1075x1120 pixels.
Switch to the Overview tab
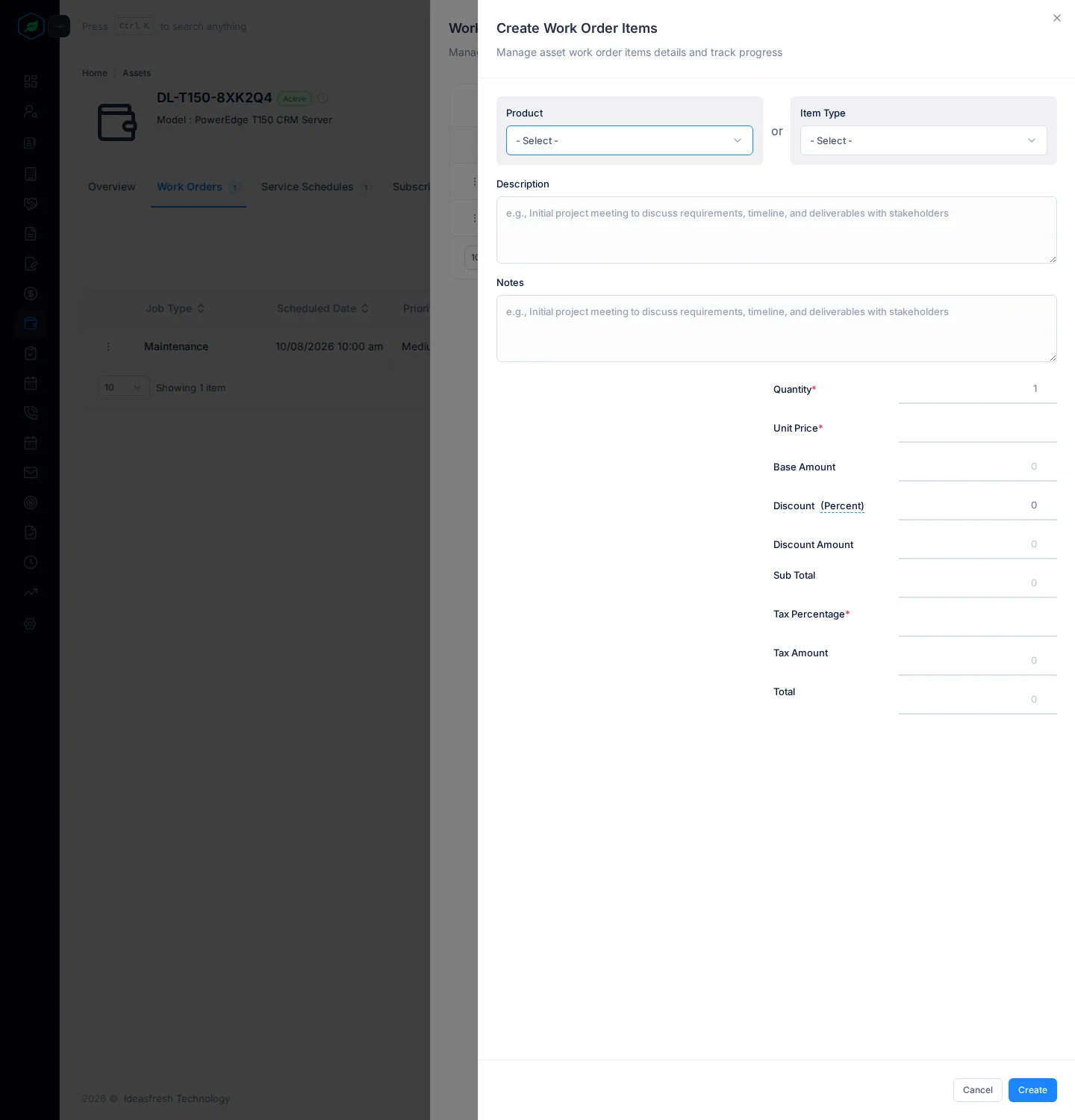(112, 187)
